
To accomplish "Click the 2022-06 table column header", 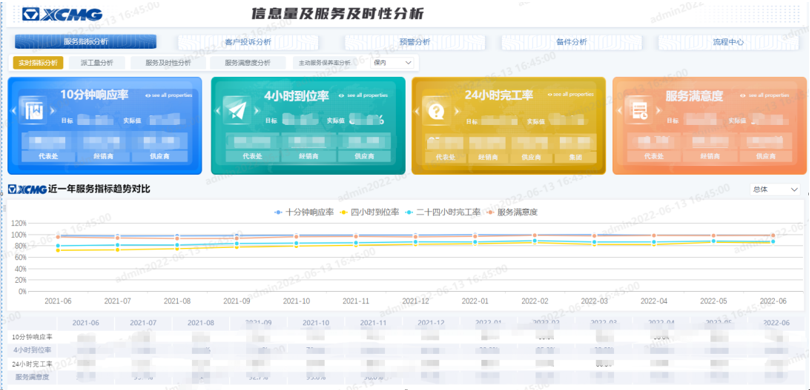I will 776,323.
